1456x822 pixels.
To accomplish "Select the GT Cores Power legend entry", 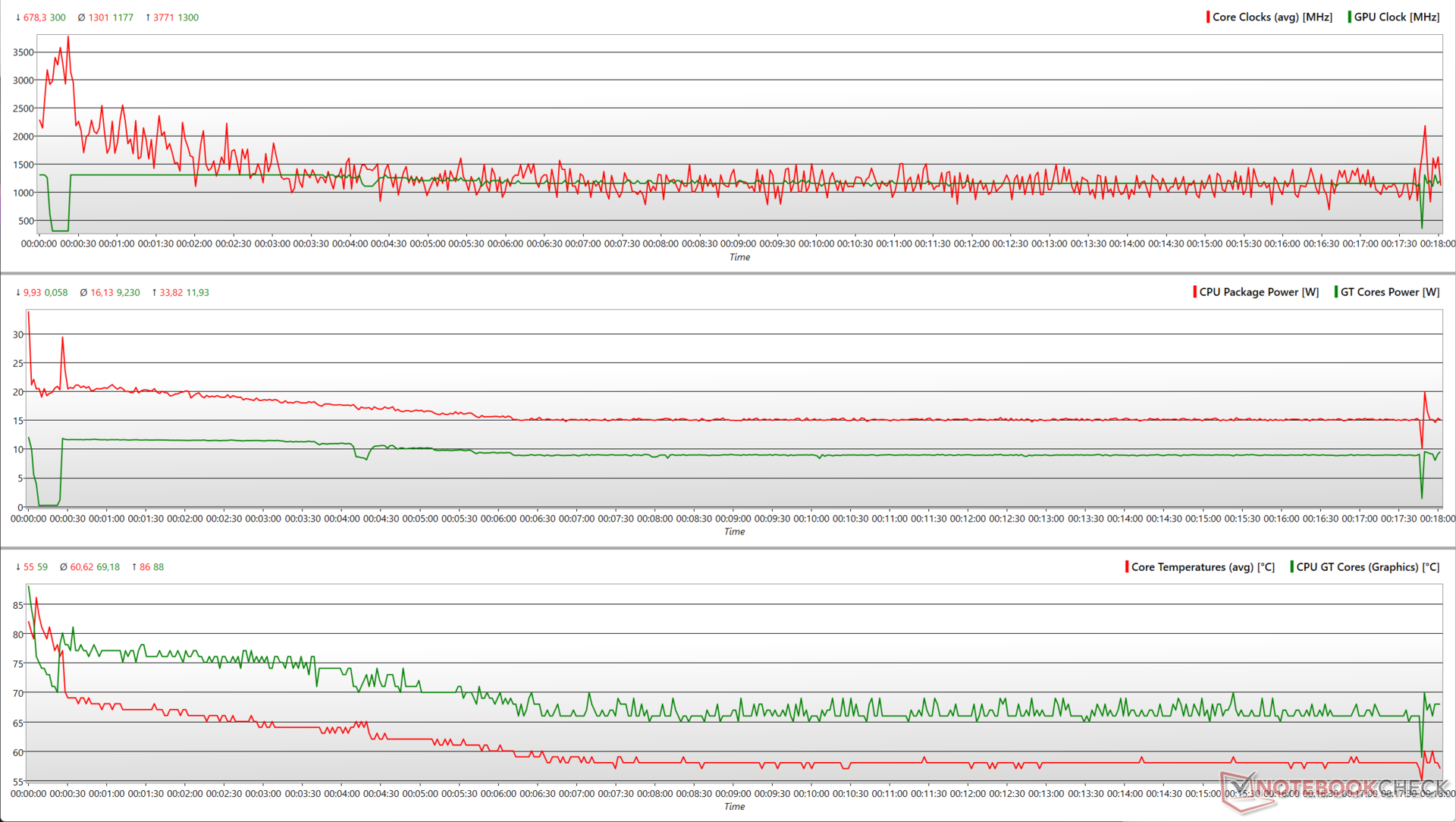I will [x=1389, y=292].
